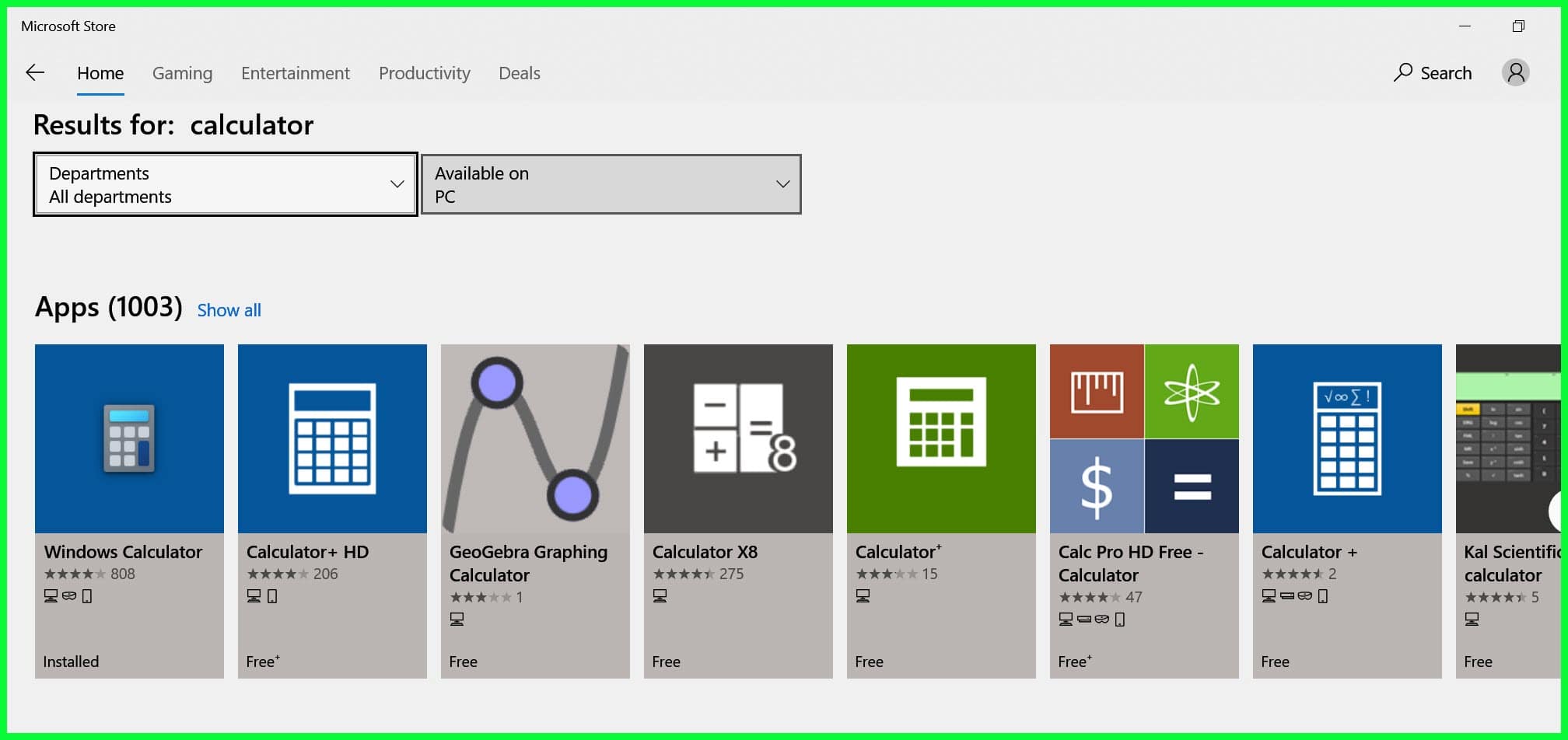Click the GeoGebra Graphing Calculator title
Viewport: 1568px width, 740px height.
coord(529,564)
